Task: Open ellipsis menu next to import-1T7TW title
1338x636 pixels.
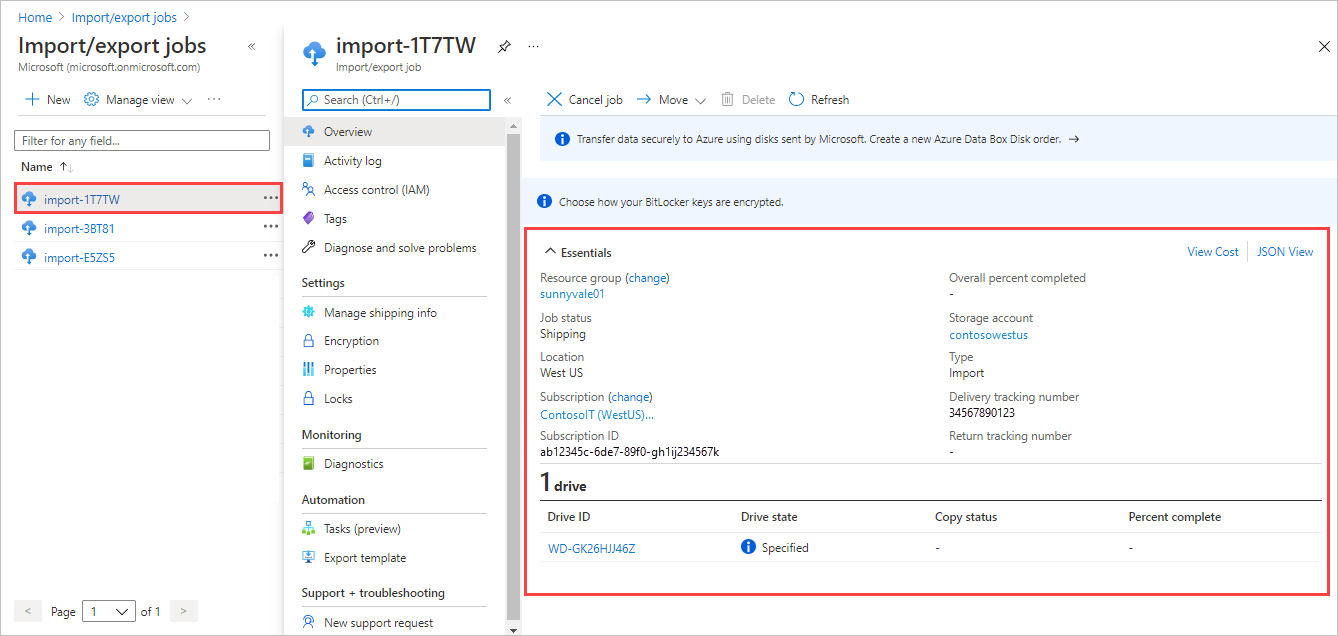Action: click(x=534, y=46)
